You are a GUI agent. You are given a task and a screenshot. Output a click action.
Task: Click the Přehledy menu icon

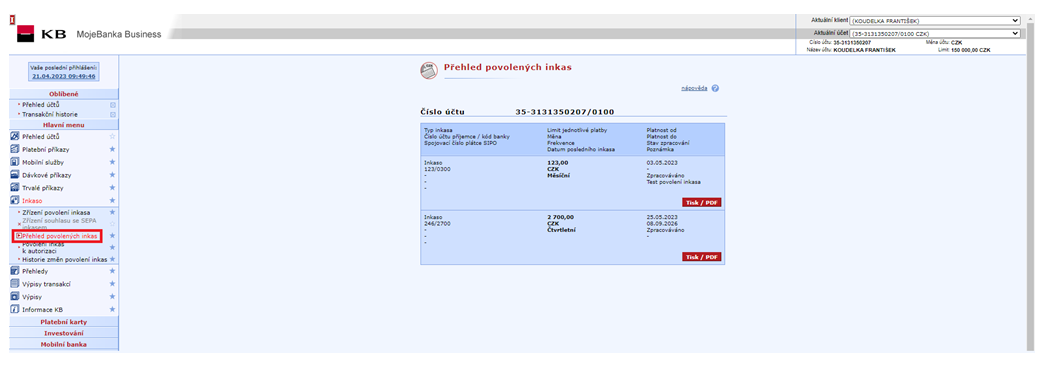[x=14, y=271]
